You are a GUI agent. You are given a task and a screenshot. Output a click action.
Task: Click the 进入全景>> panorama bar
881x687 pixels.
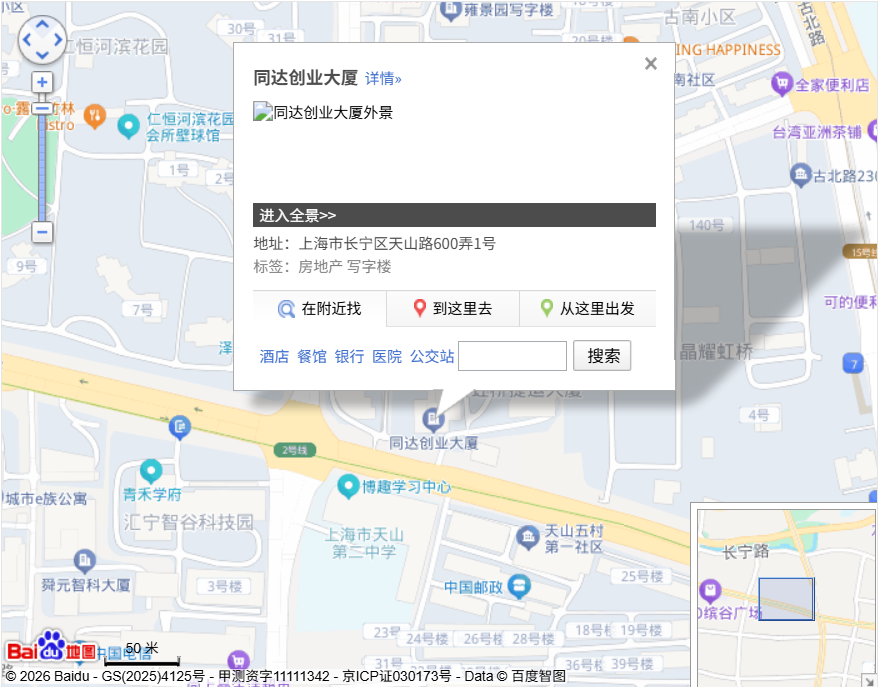click(x=454, y=215)
